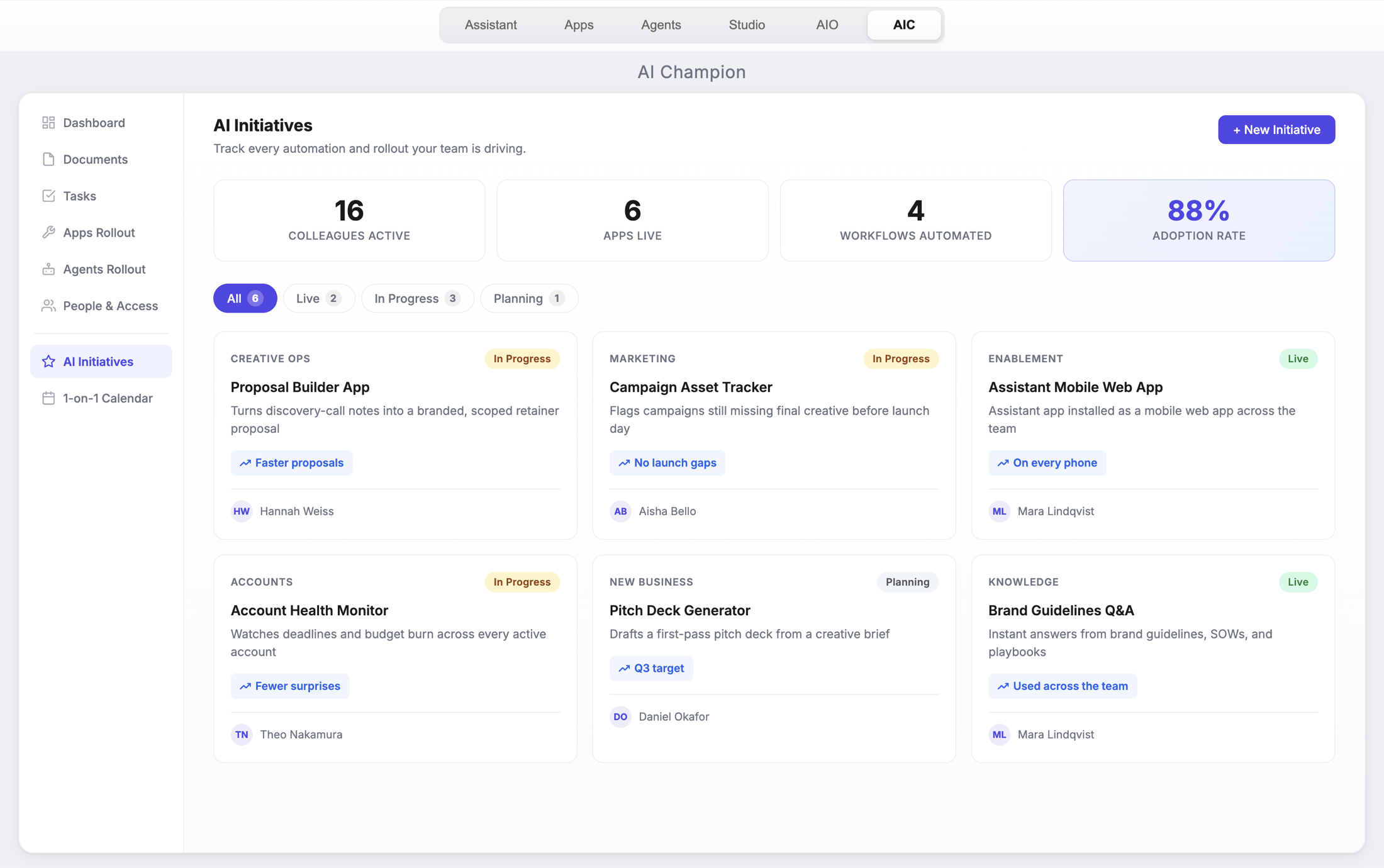Click ML avatar on Assistant Mobile Web App card

pyautogui.click(x=999, y=511)
